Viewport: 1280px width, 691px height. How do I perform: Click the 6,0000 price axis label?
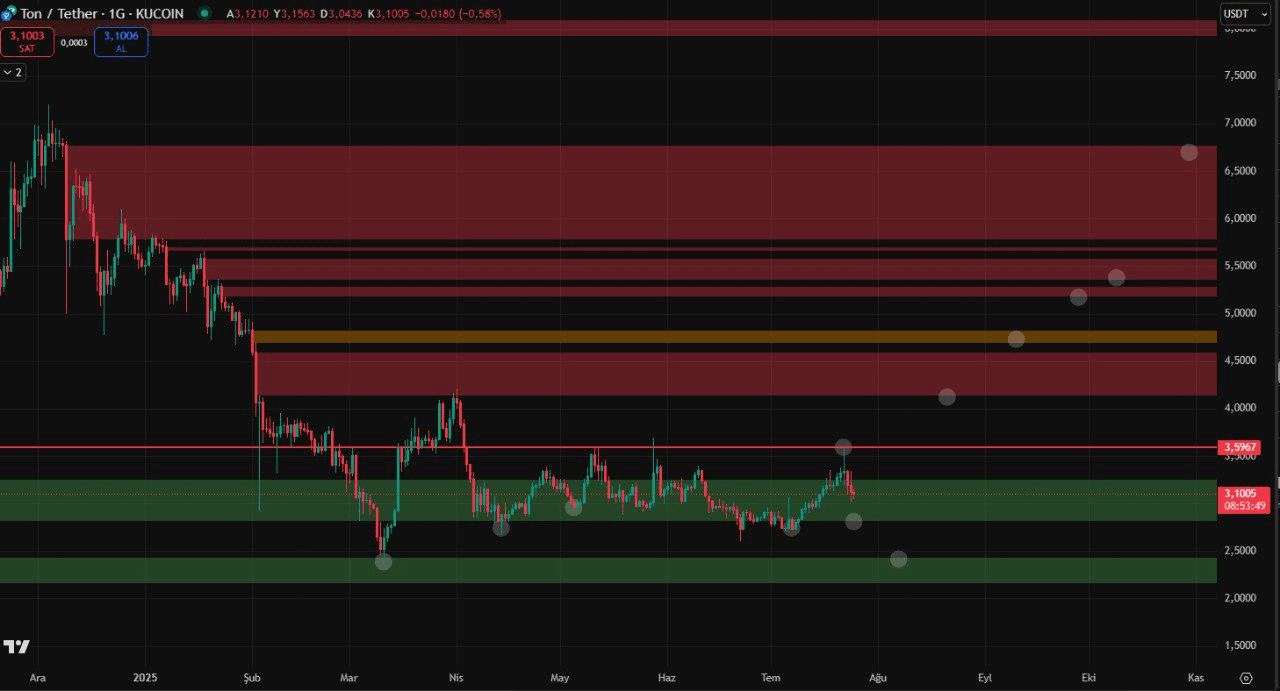click(x=1241, y=218)
